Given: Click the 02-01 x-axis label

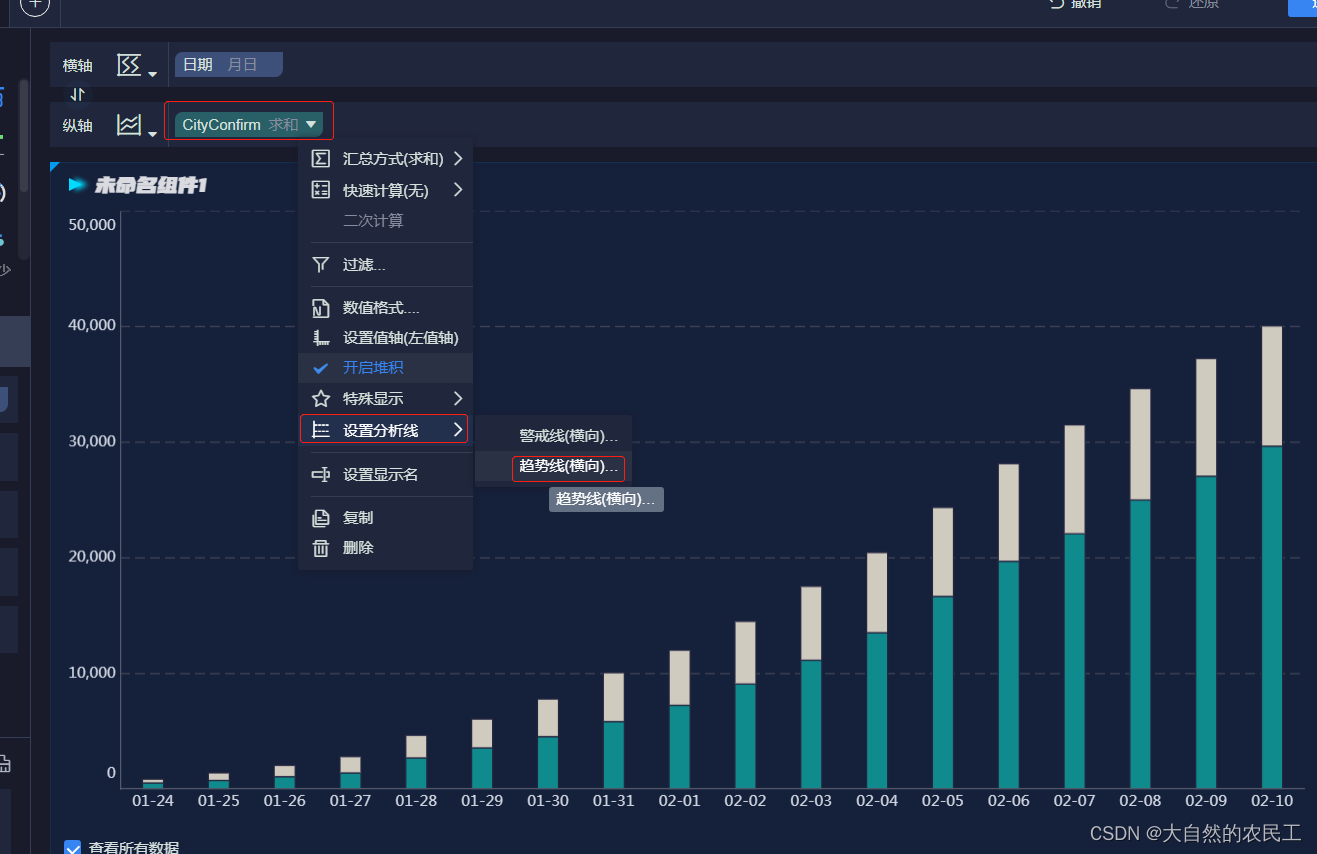Looking at the screenshot, I should (x=680, y=801).
